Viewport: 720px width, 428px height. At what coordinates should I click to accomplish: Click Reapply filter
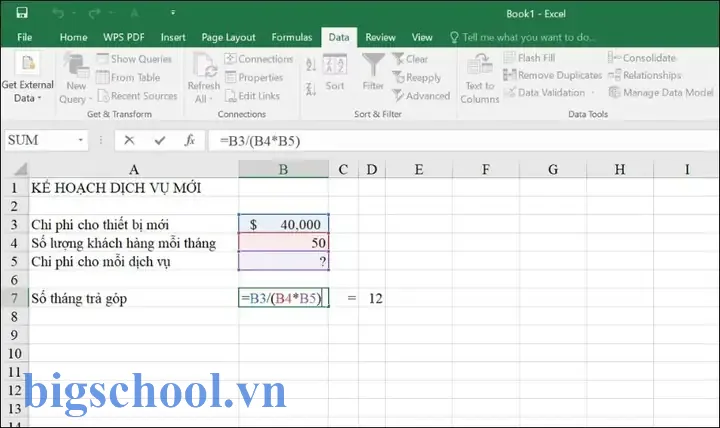pyautogui.click(x=416, y=77)
